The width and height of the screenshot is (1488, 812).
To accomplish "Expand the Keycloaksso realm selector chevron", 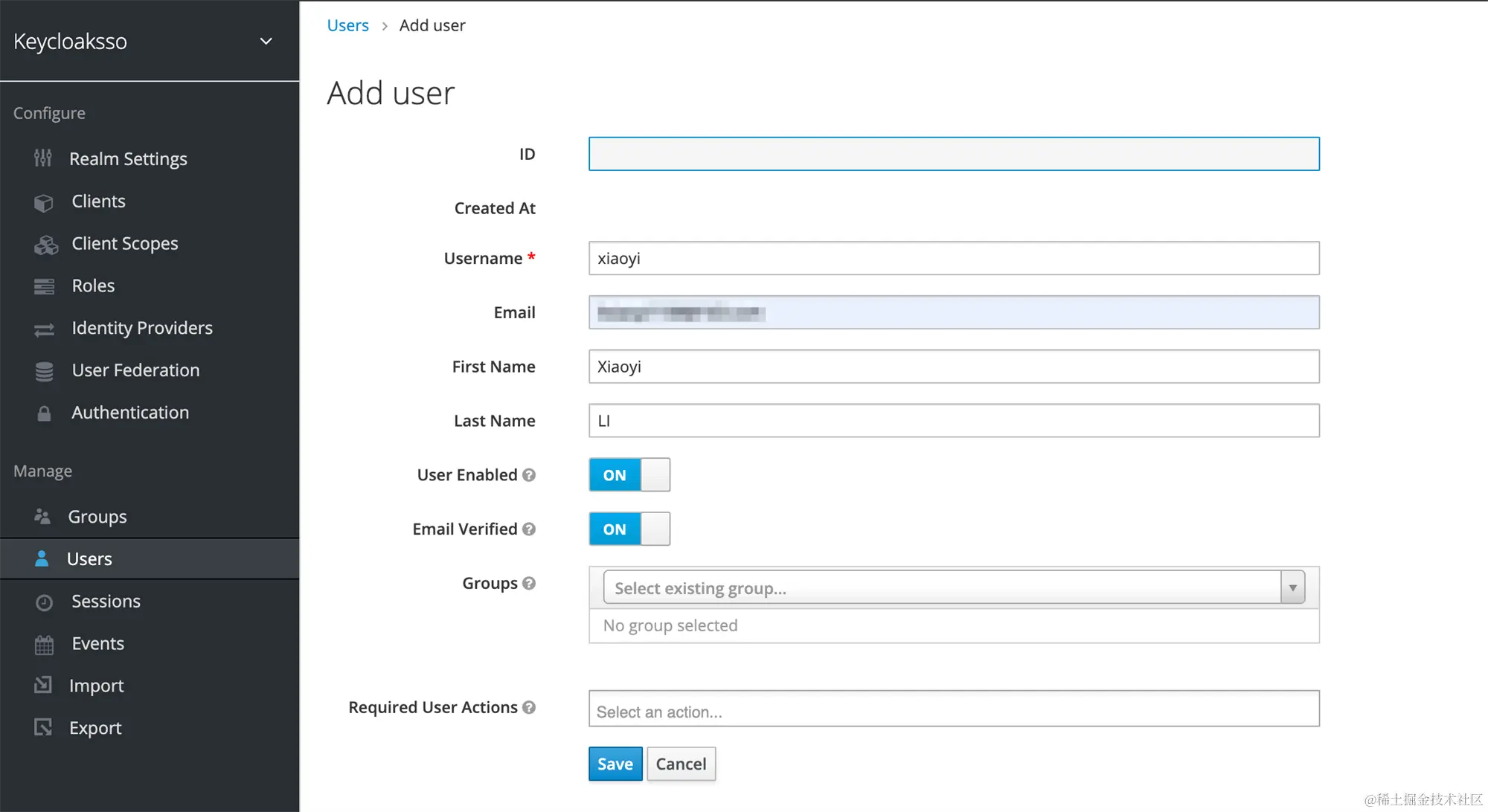I will point(266,42).
